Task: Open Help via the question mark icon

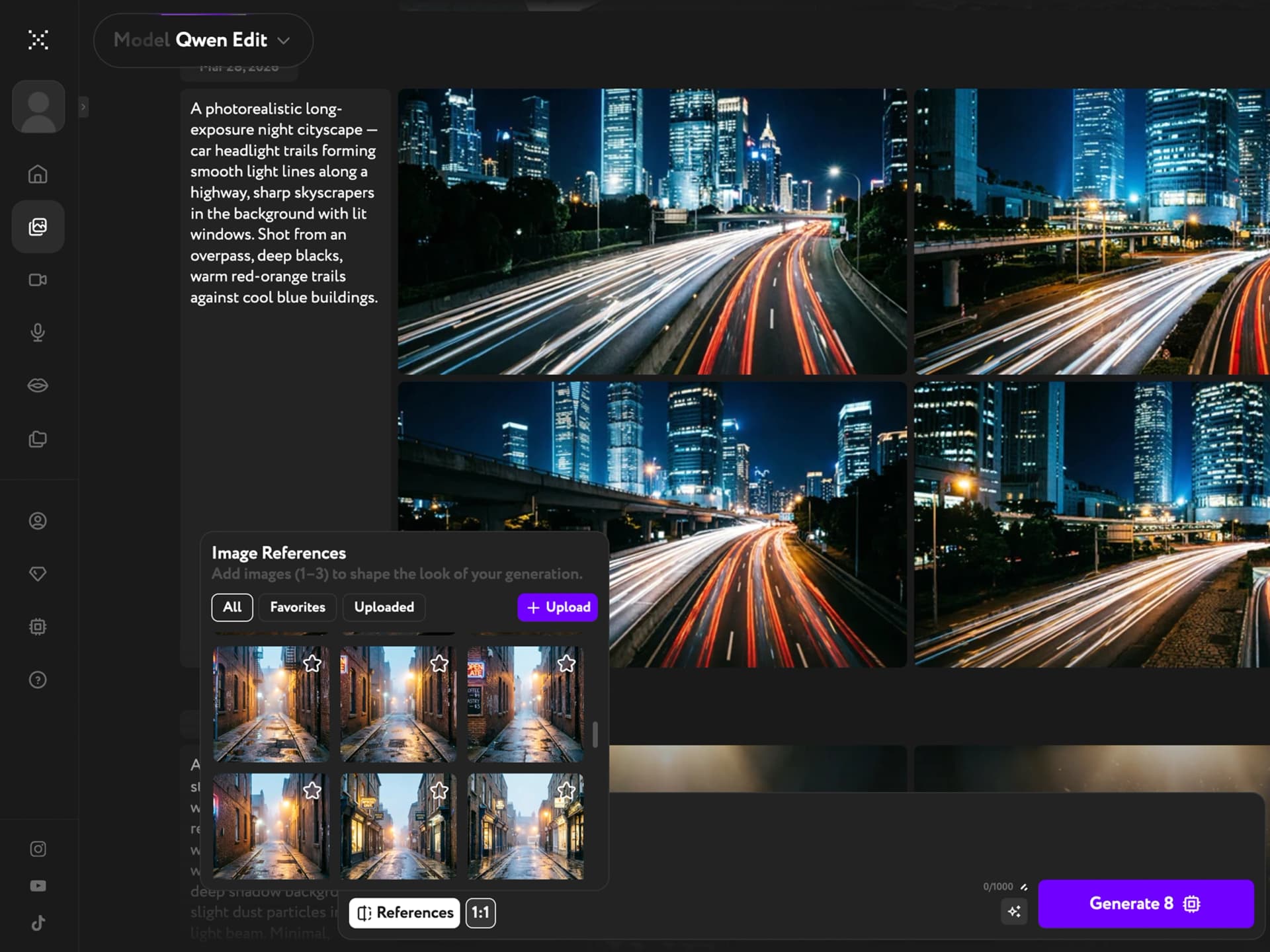Action: pos(38,680)
